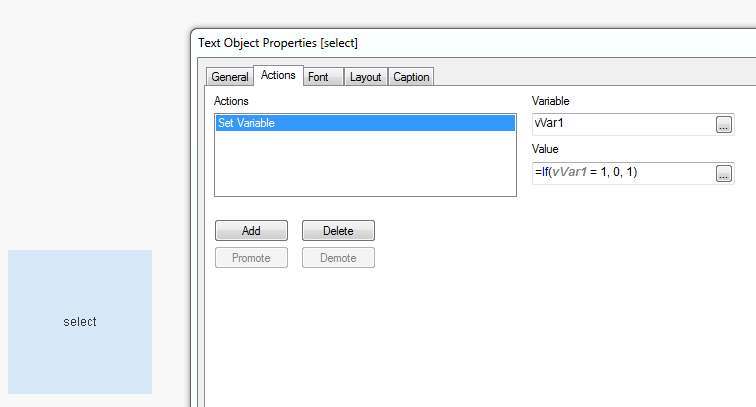The width and height of the screenshot is (756, 407).
Task: Click the Text Object Properties title bar
Action: click(400, 43)
